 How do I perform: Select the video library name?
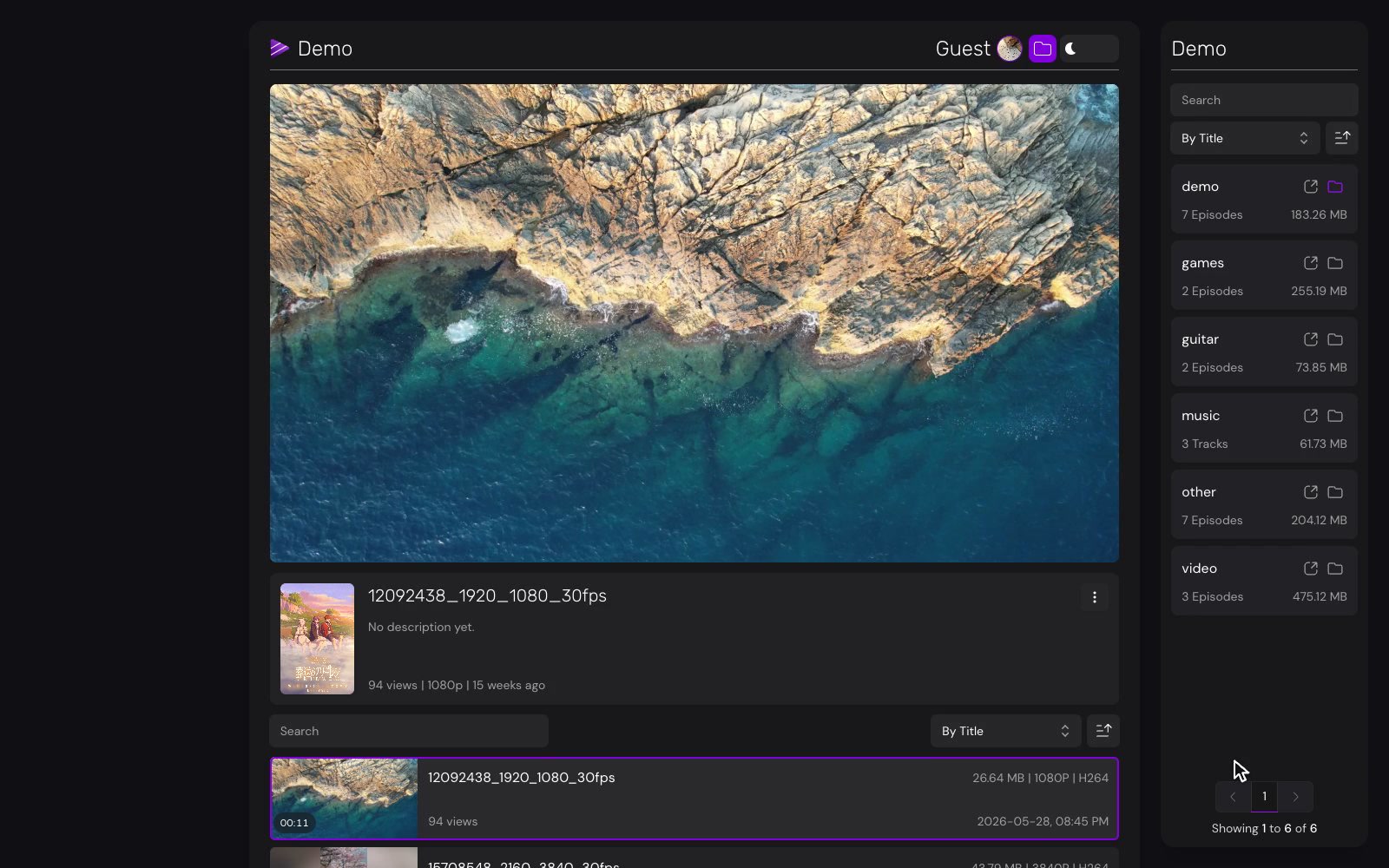coord(1199,569)
